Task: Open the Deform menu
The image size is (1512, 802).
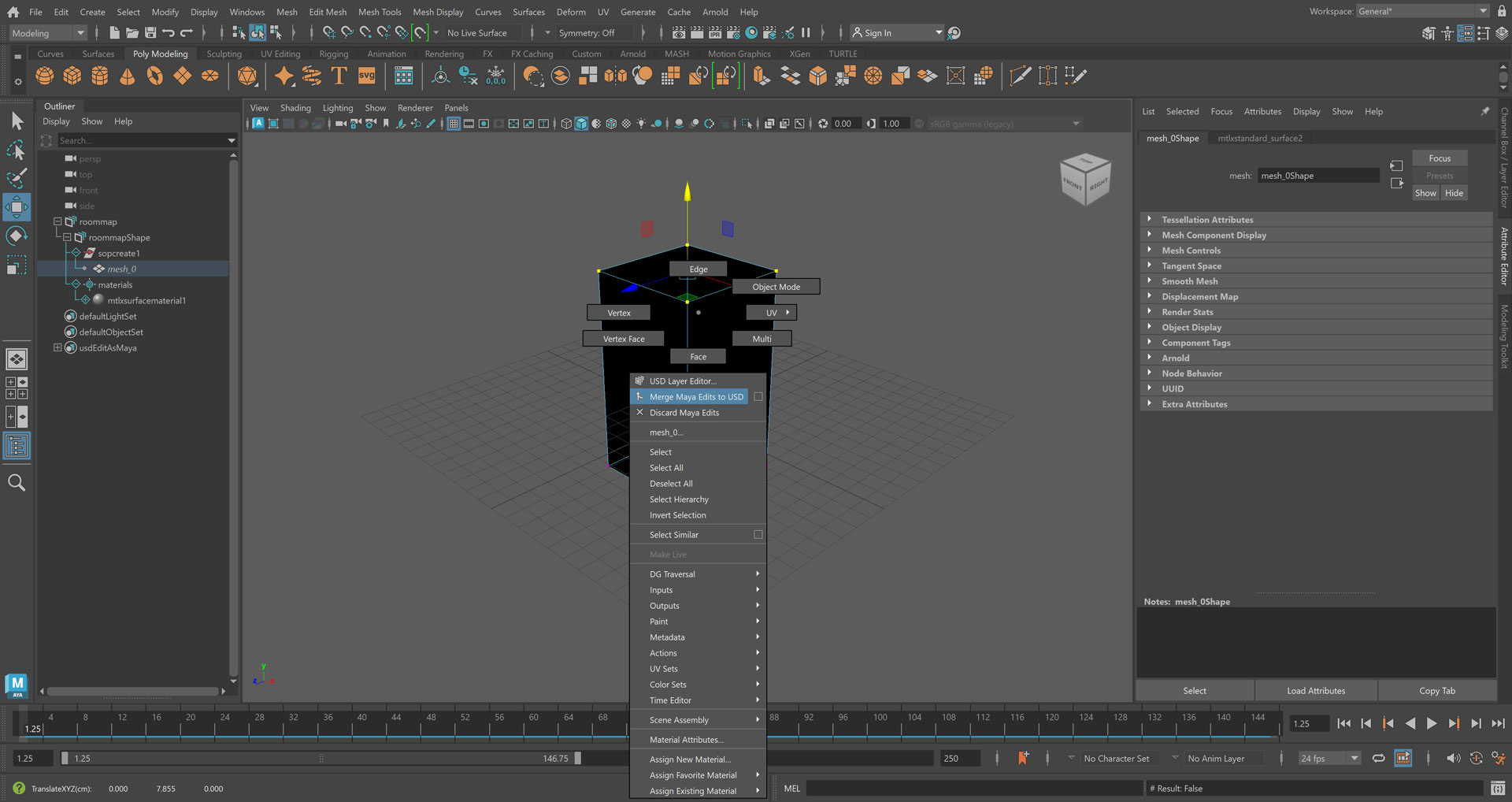Action: [571, 12]
